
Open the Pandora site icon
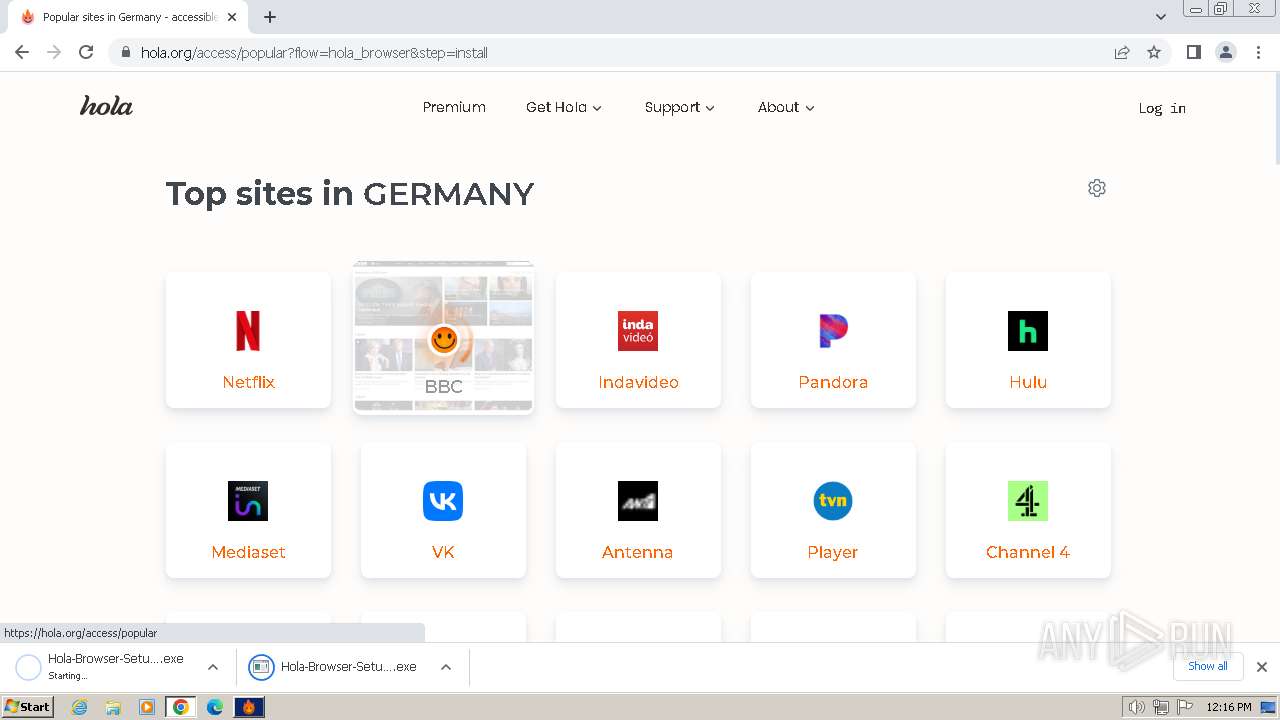[x=833, y=331]
